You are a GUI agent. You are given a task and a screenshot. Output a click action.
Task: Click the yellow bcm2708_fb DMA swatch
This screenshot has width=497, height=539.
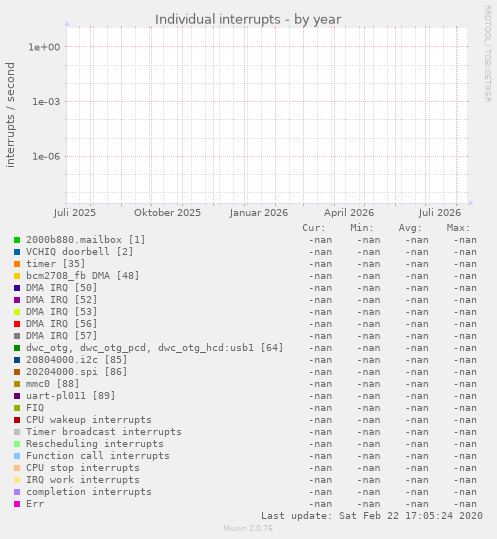click(x=17, y=276)
